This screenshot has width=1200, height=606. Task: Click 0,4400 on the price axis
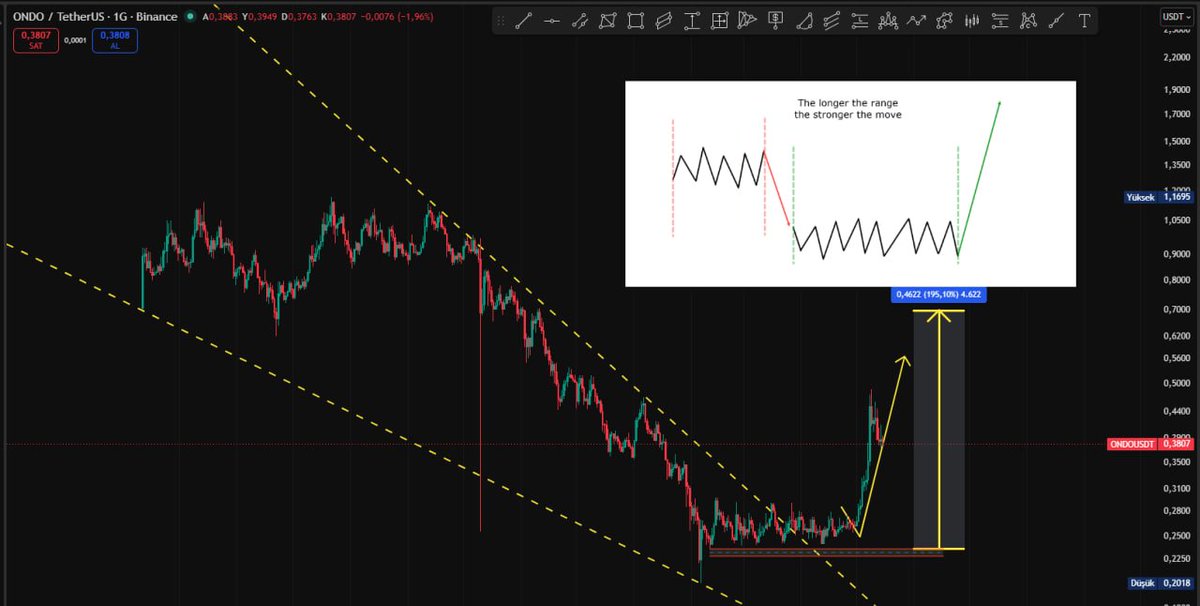1176,411
